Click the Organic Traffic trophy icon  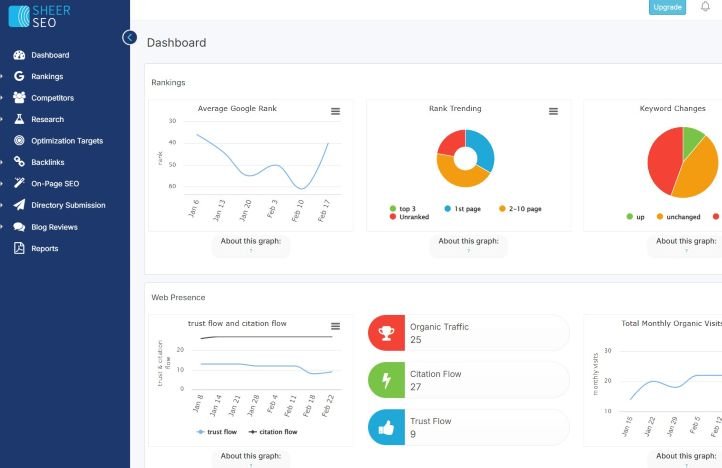click(386, 333)
